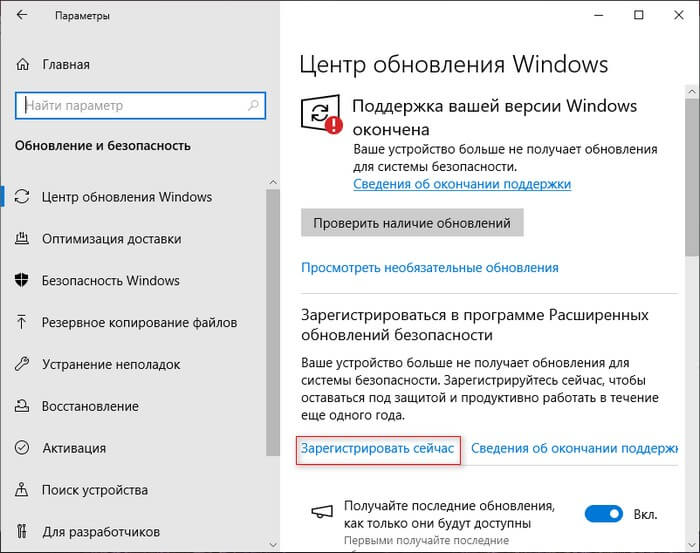This screenshot has height=553, width=700.
Task: Click the Резервное копирование файлов arrow icon
Action: [x=23, y=323]
